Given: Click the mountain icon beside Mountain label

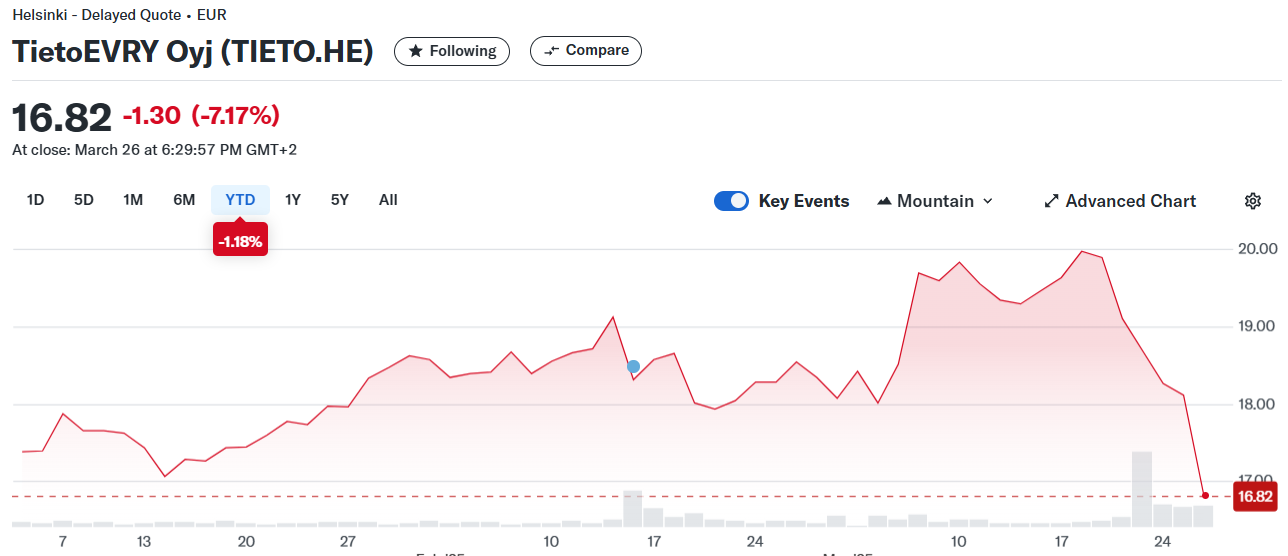Looking at the screenshot, I should [x=883, y=201].
